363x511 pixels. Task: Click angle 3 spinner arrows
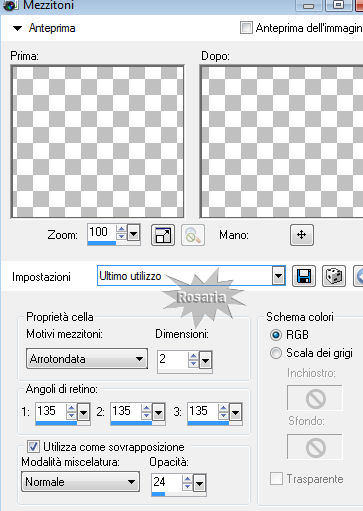click(x=223, y=412)
